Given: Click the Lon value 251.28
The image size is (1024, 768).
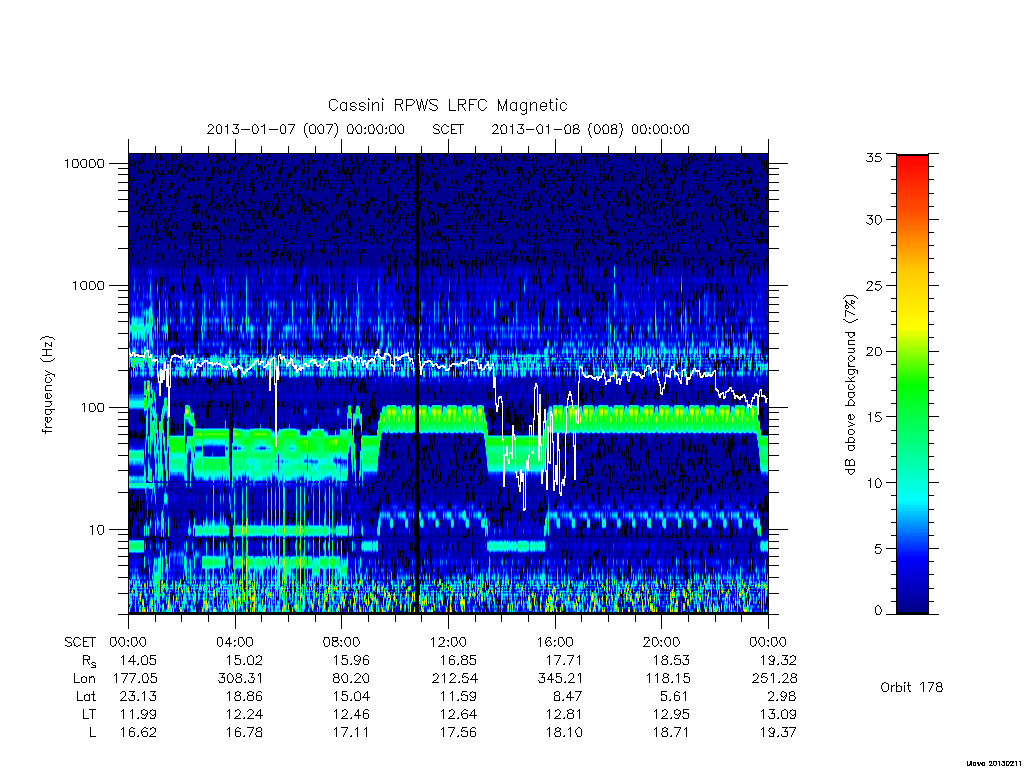Looking at the screenshot, I should (x=775, y=679).
